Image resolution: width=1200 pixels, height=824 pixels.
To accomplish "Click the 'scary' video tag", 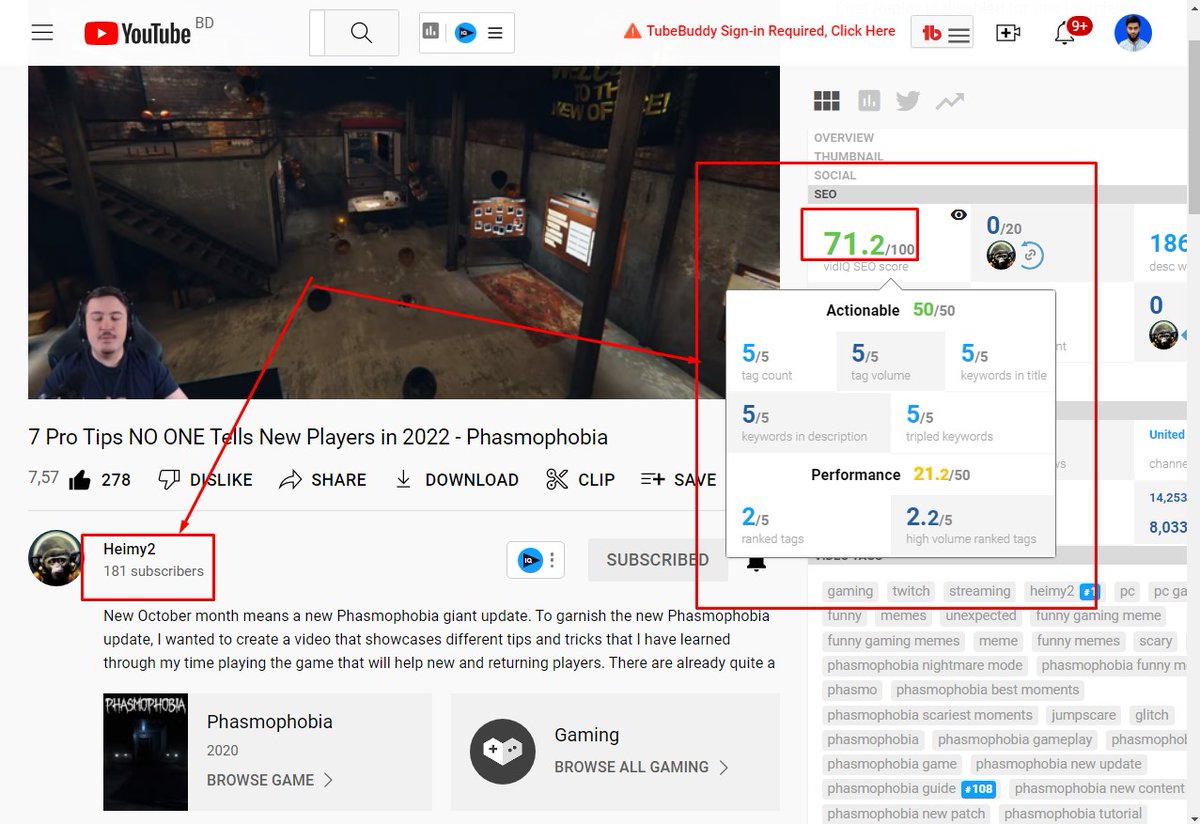I will [x=1156, y=641].
